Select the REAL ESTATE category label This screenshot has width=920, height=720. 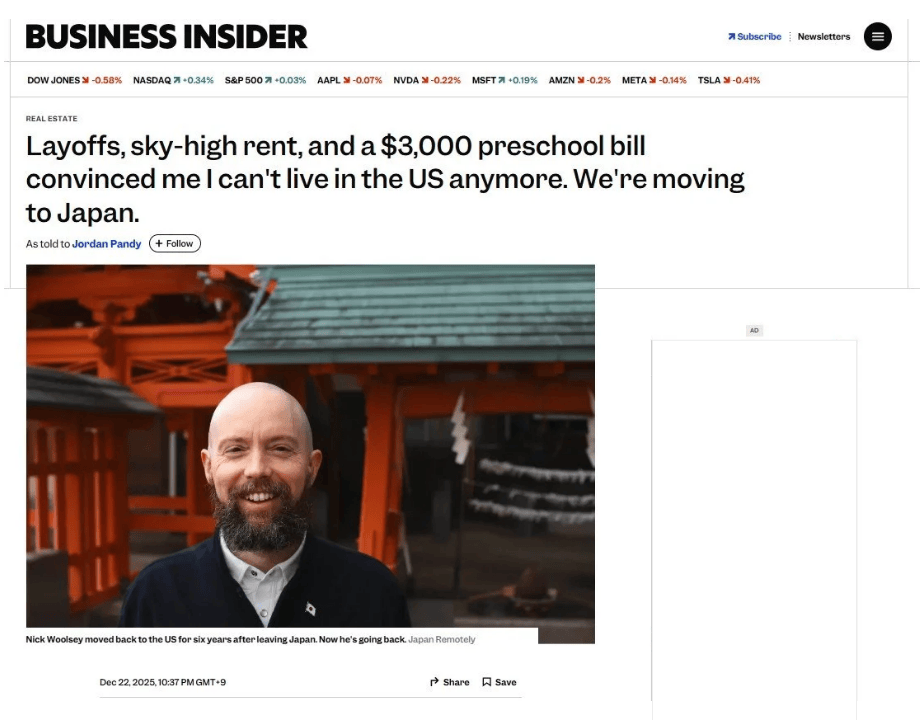(x=52, y=119)
